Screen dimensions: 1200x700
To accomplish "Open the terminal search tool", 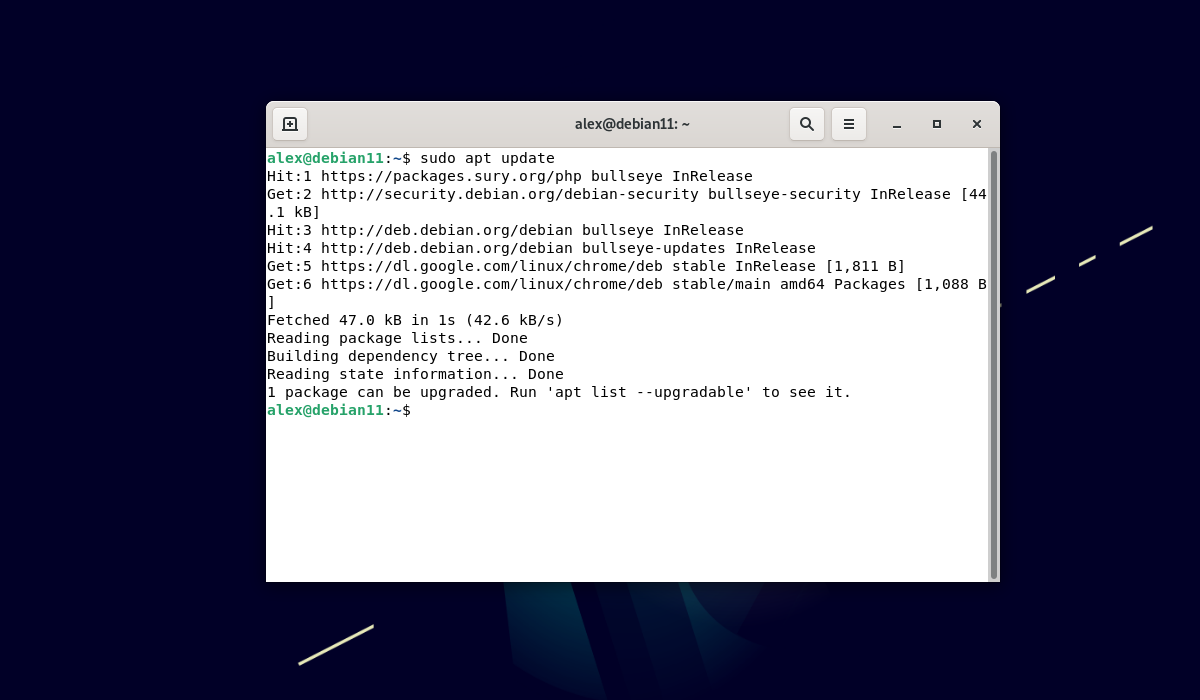I will [807, 124].
